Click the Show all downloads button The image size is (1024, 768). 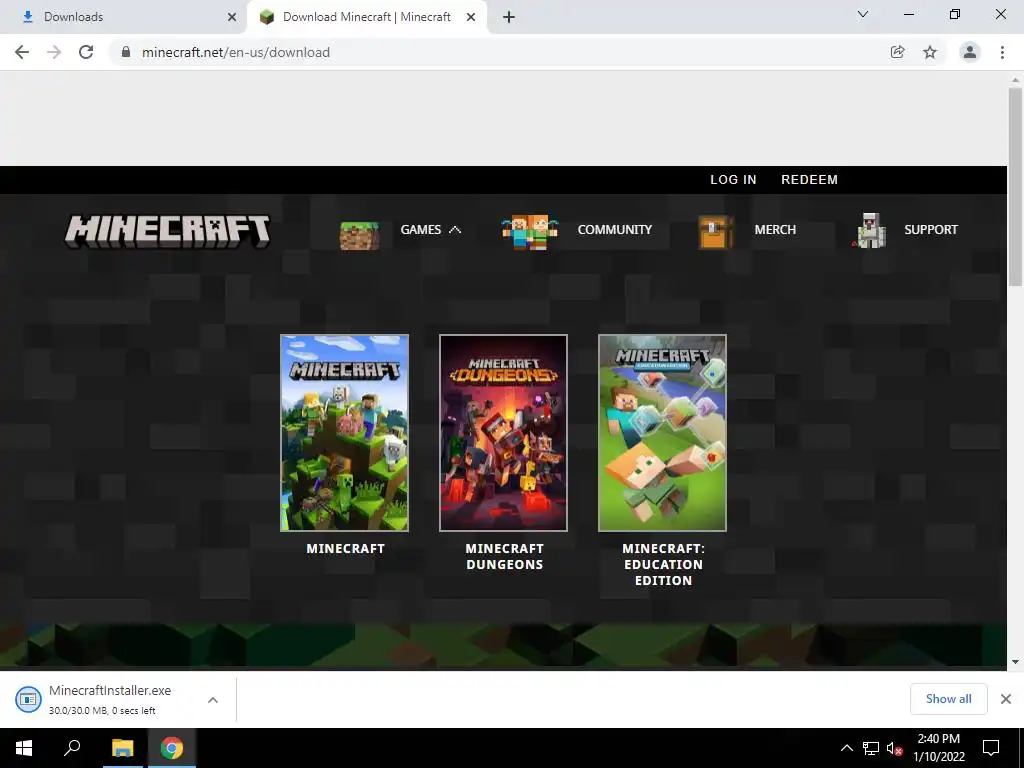click(x=948, y=699)
